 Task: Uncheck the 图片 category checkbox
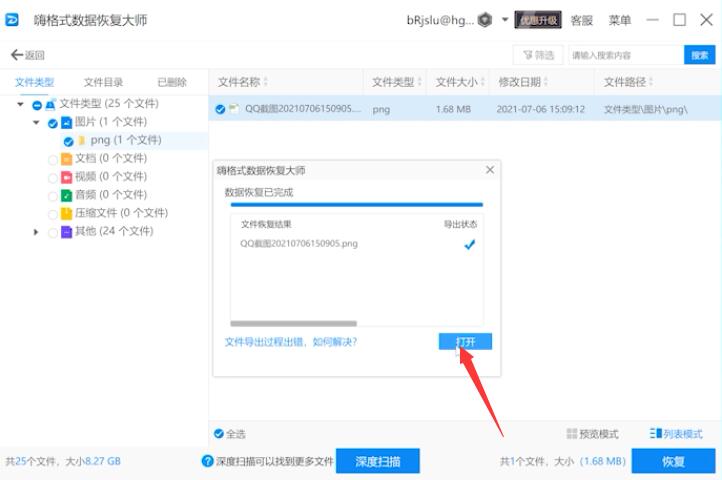pos(52,123)
